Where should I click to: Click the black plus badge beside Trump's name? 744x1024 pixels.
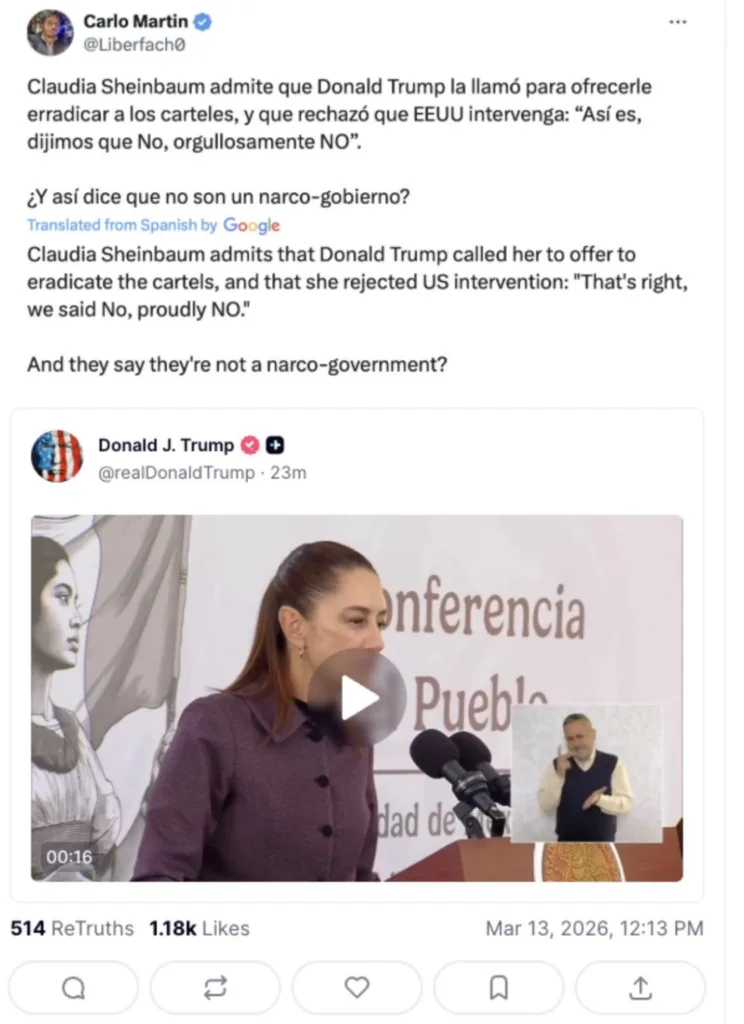[x=275, y=445]
